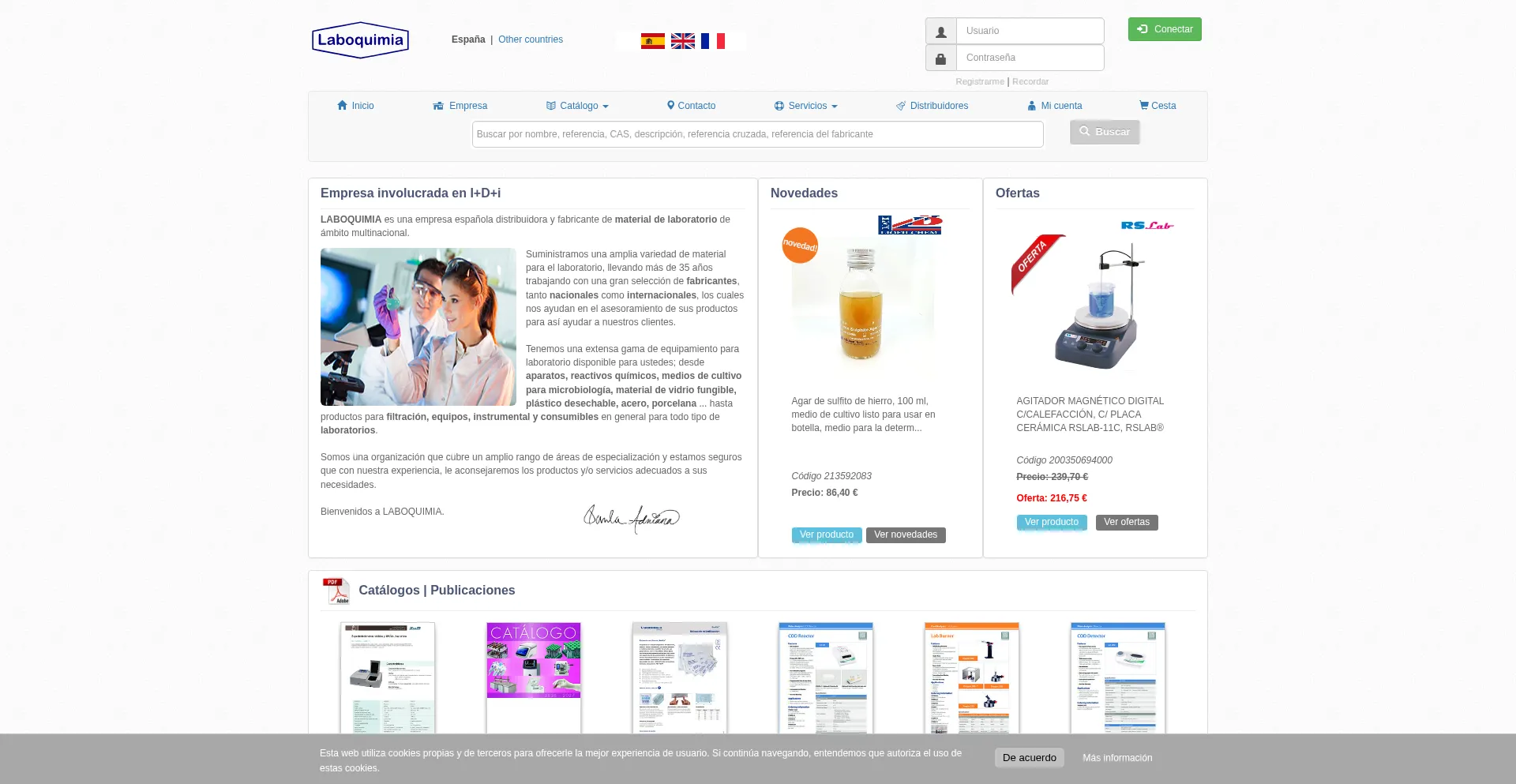Click Ver producto under Ofertas
Image resolution: width=1516 pixels, height=784 pixels.
pyautogui.click(x=1052, y=522)
